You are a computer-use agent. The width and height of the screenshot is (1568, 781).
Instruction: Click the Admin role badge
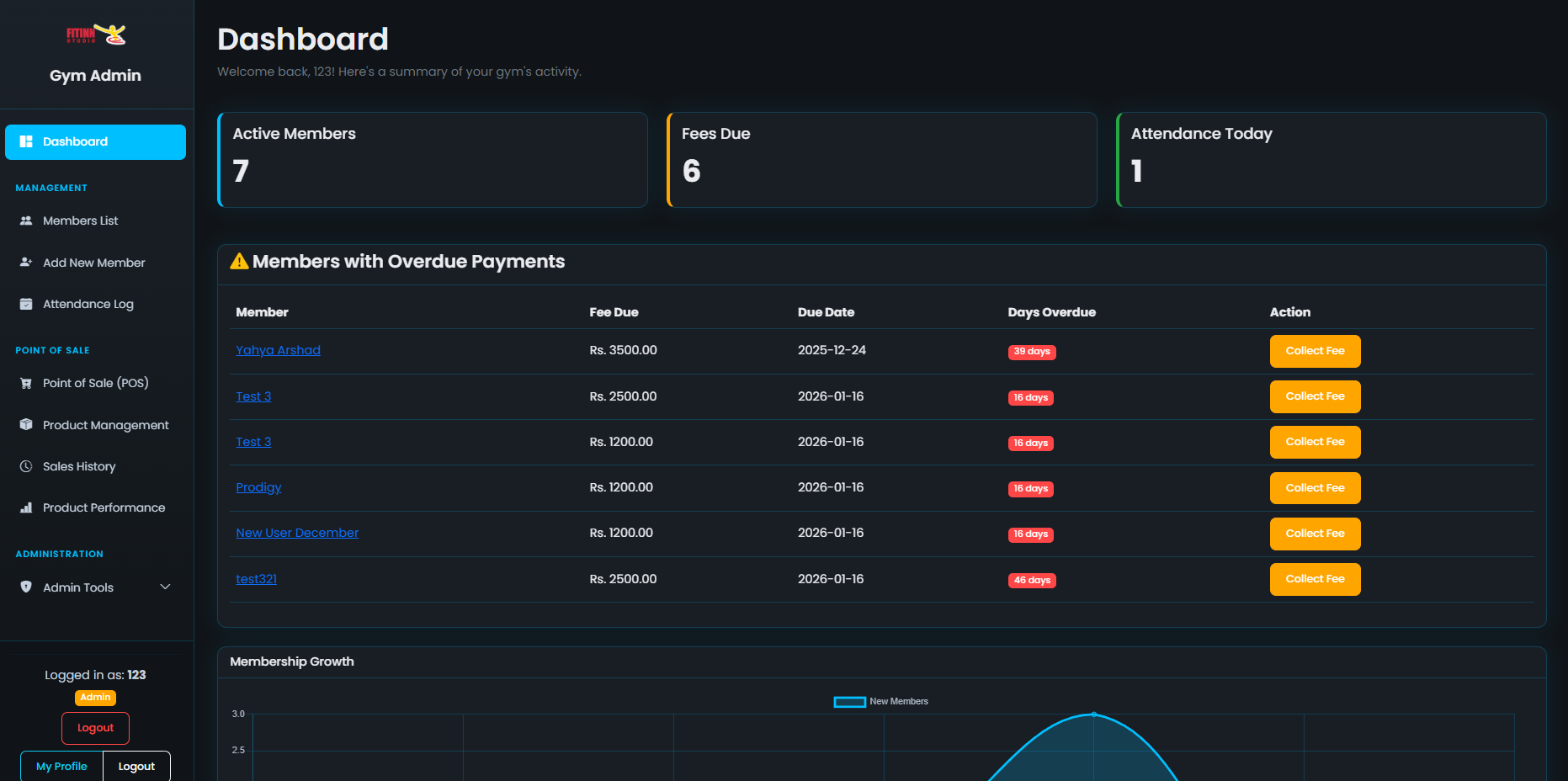coord(95,697)
